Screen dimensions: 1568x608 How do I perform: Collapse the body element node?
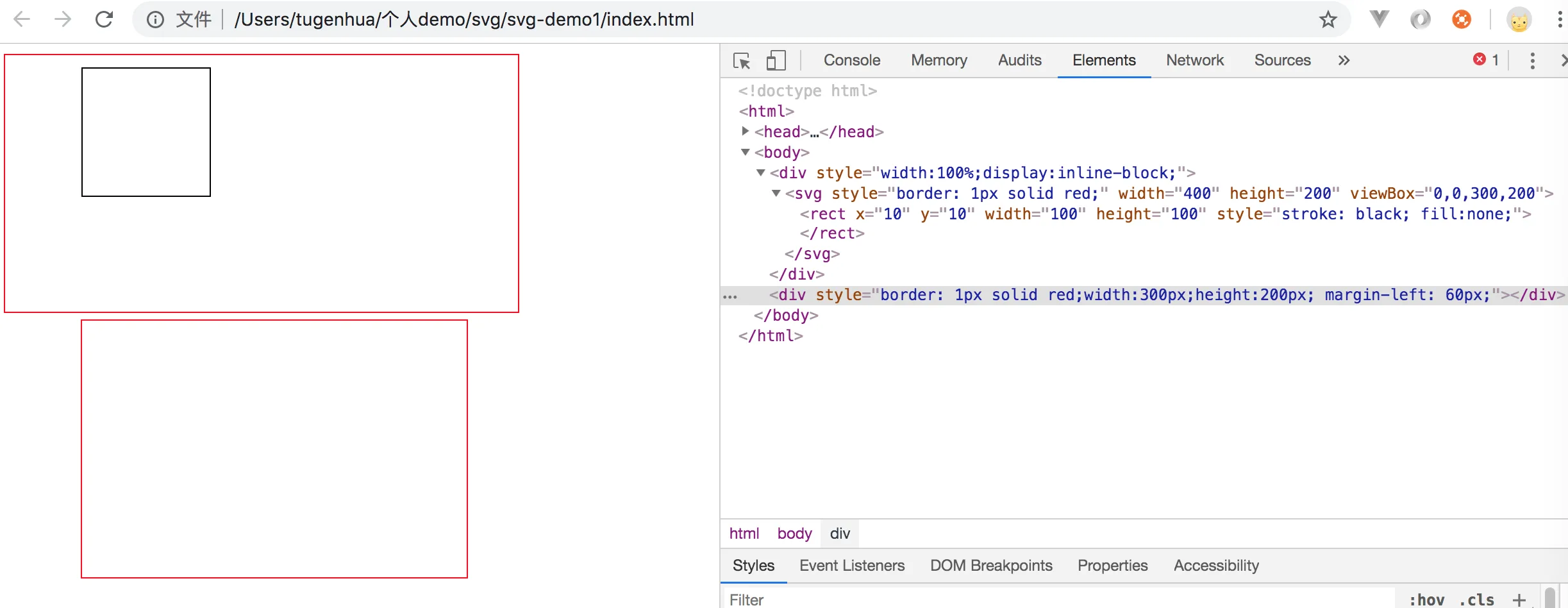pos(745,152)
